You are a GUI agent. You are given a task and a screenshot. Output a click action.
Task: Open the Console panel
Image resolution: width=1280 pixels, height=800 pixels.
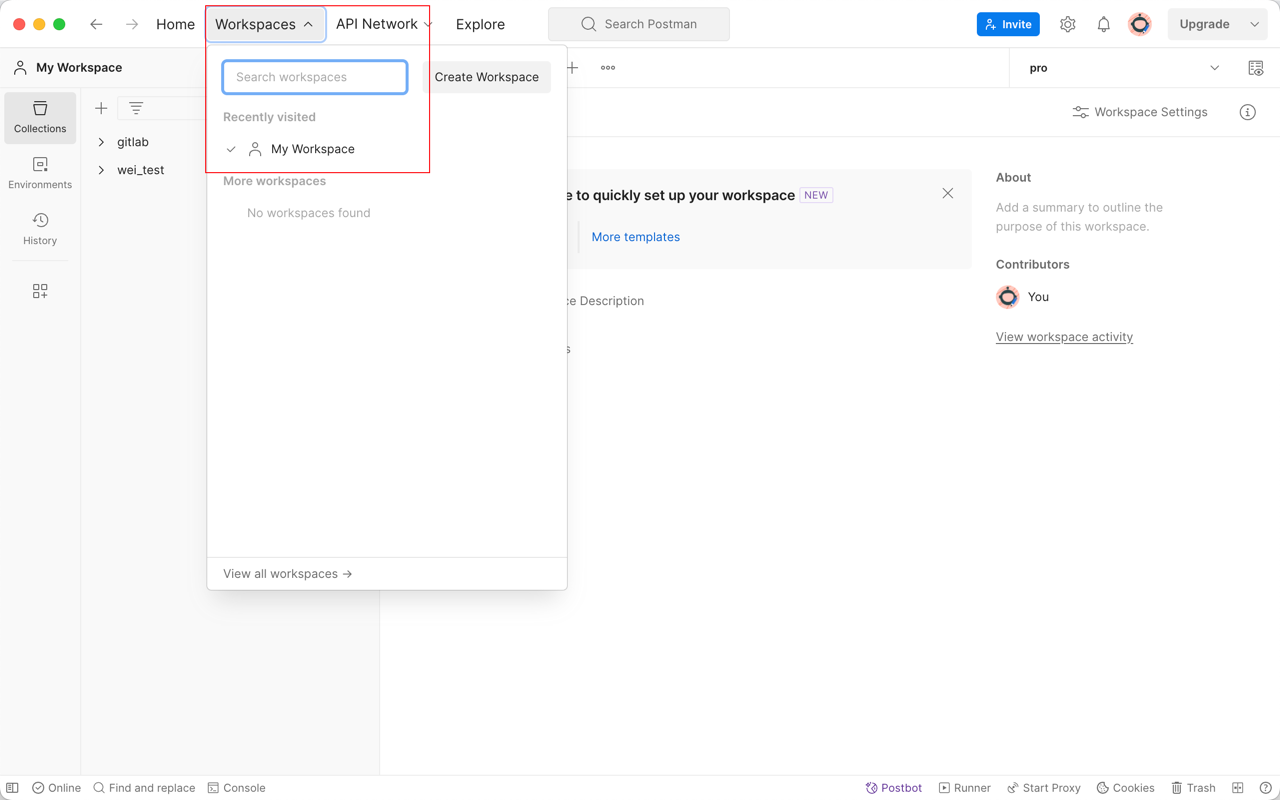click(x=236, y=788)
